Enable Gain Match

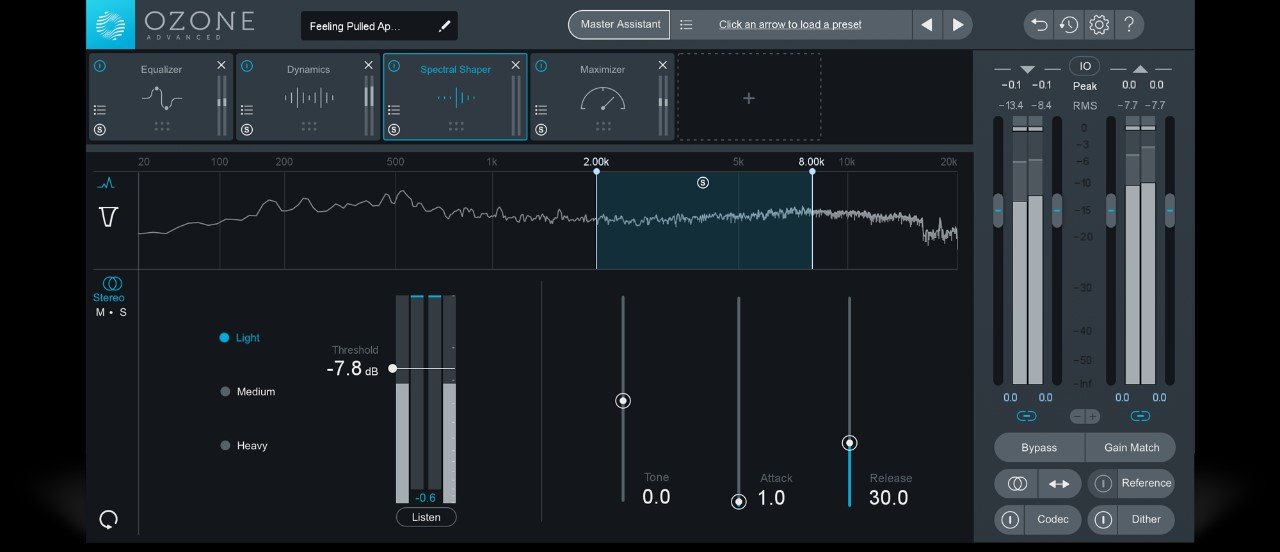1131,447
